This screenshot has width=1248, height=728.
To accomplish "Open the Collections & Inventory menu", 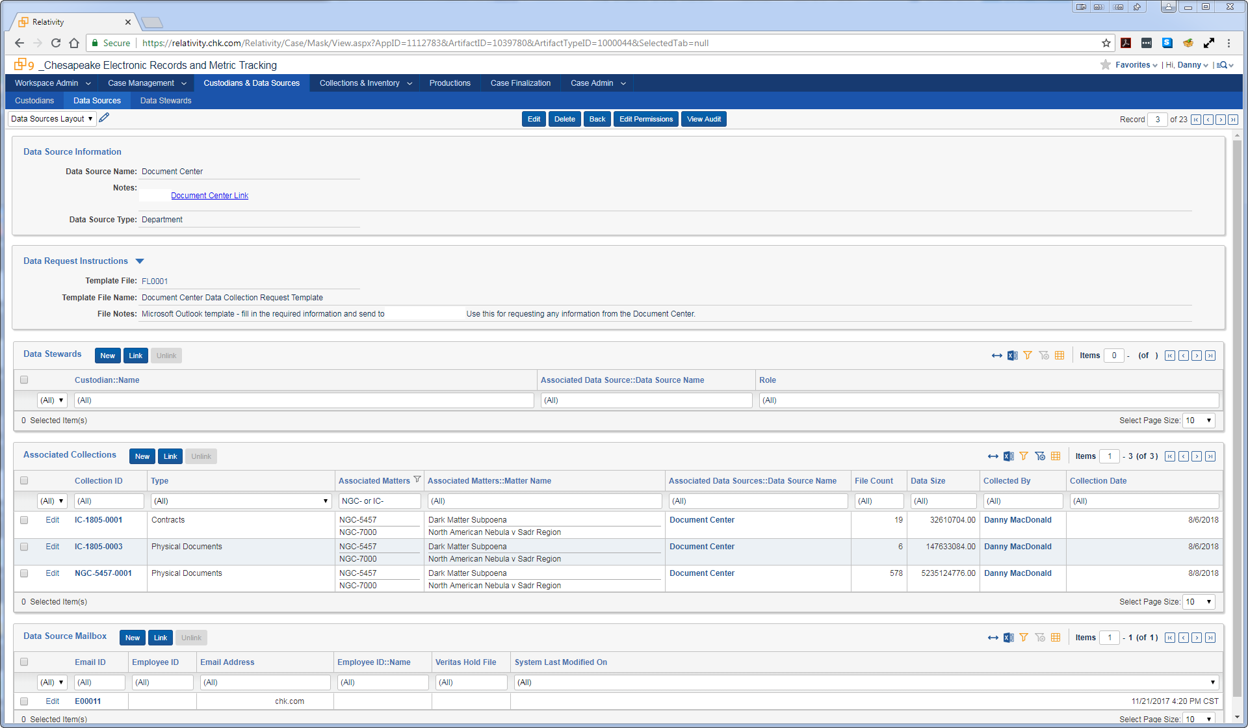I will [x=365, y=83].
